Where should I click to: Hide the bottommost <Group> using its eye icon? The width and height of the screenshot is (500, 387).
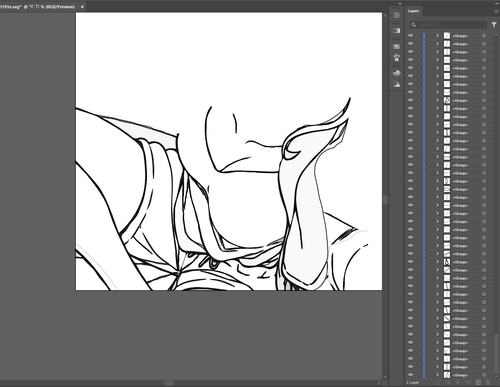[411, 375]
